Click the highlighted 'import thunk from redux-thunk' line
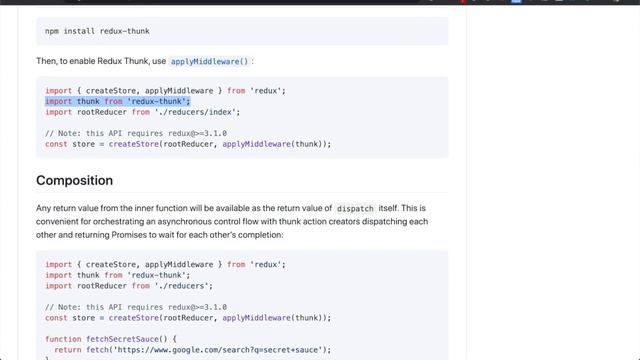 coord(118,101)
